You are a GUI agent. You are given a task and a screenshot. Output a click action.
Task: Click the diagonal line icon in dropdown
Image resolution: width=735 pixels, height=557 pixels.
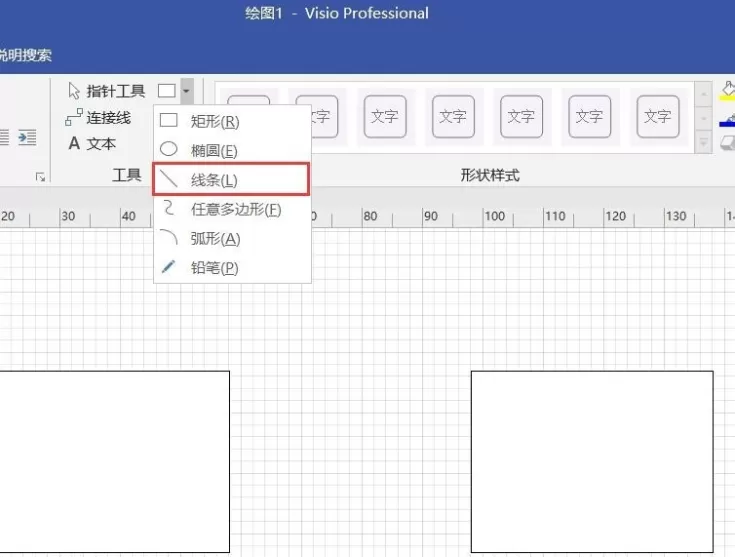tap(168, 179)
